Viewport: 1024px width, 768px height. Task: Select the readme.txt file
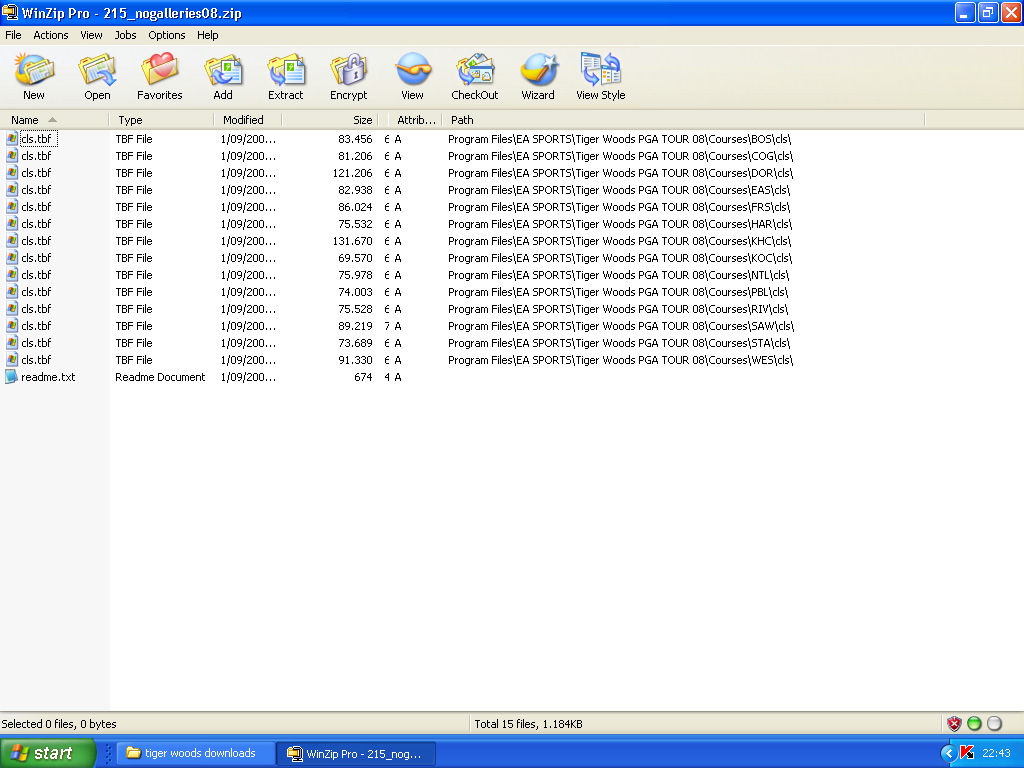47,377
